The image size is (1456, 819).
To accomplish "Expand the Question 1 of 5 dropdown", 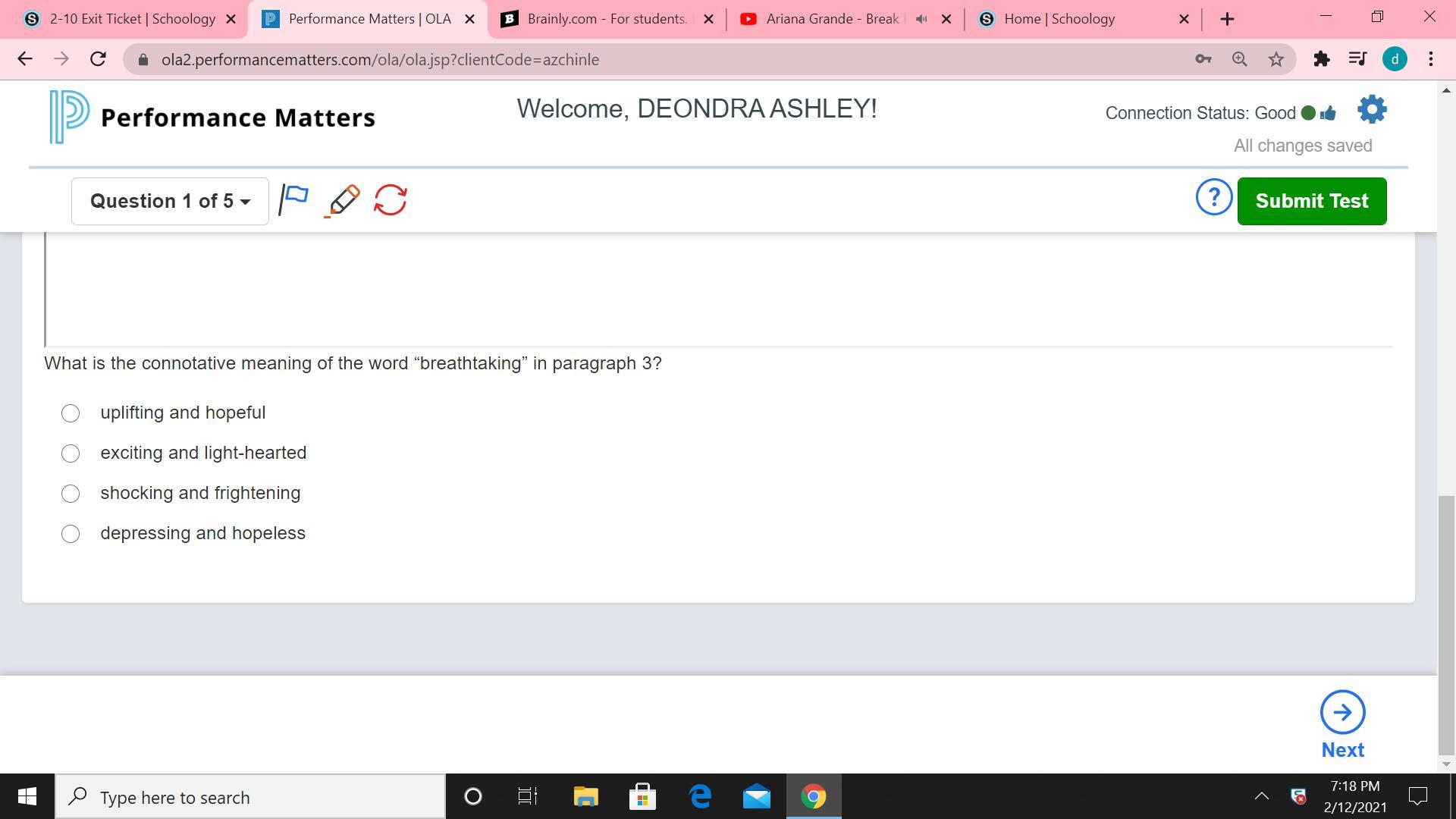I will click(x=170, y=201).
